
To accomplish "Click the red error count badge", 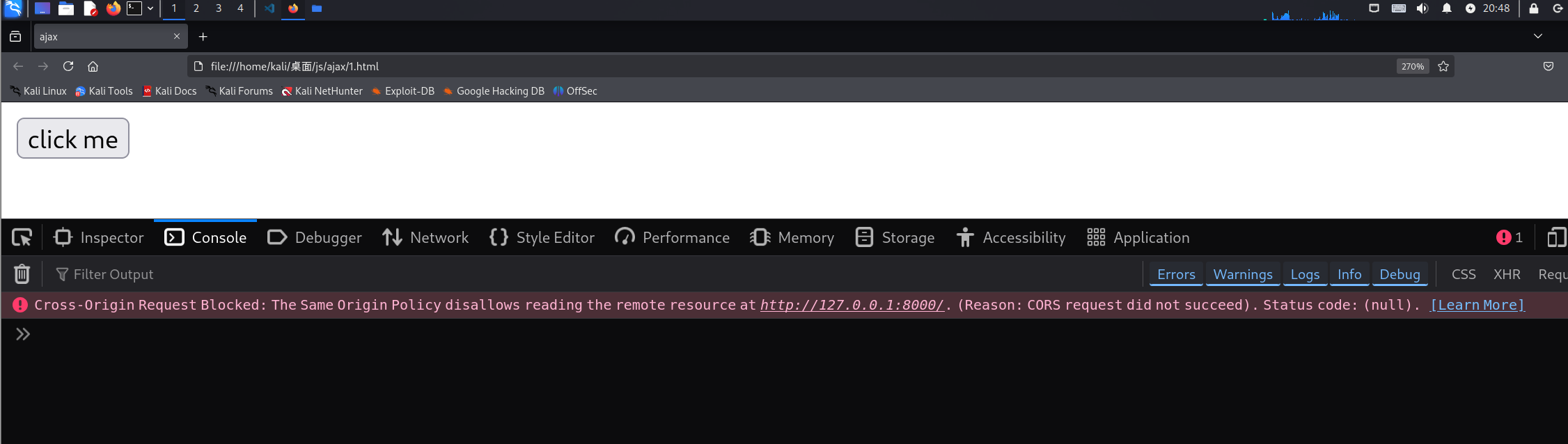I will [1509, 238].
